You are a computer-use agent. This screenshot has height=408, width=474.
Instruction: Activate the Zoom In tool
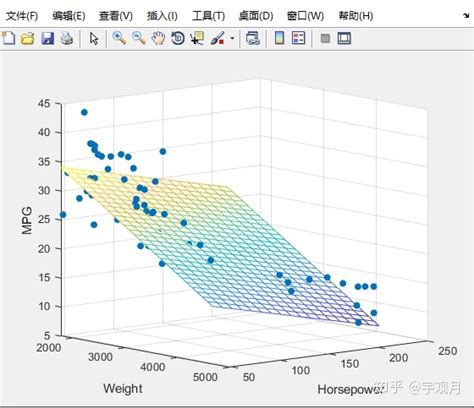click(x=119, y=38)
